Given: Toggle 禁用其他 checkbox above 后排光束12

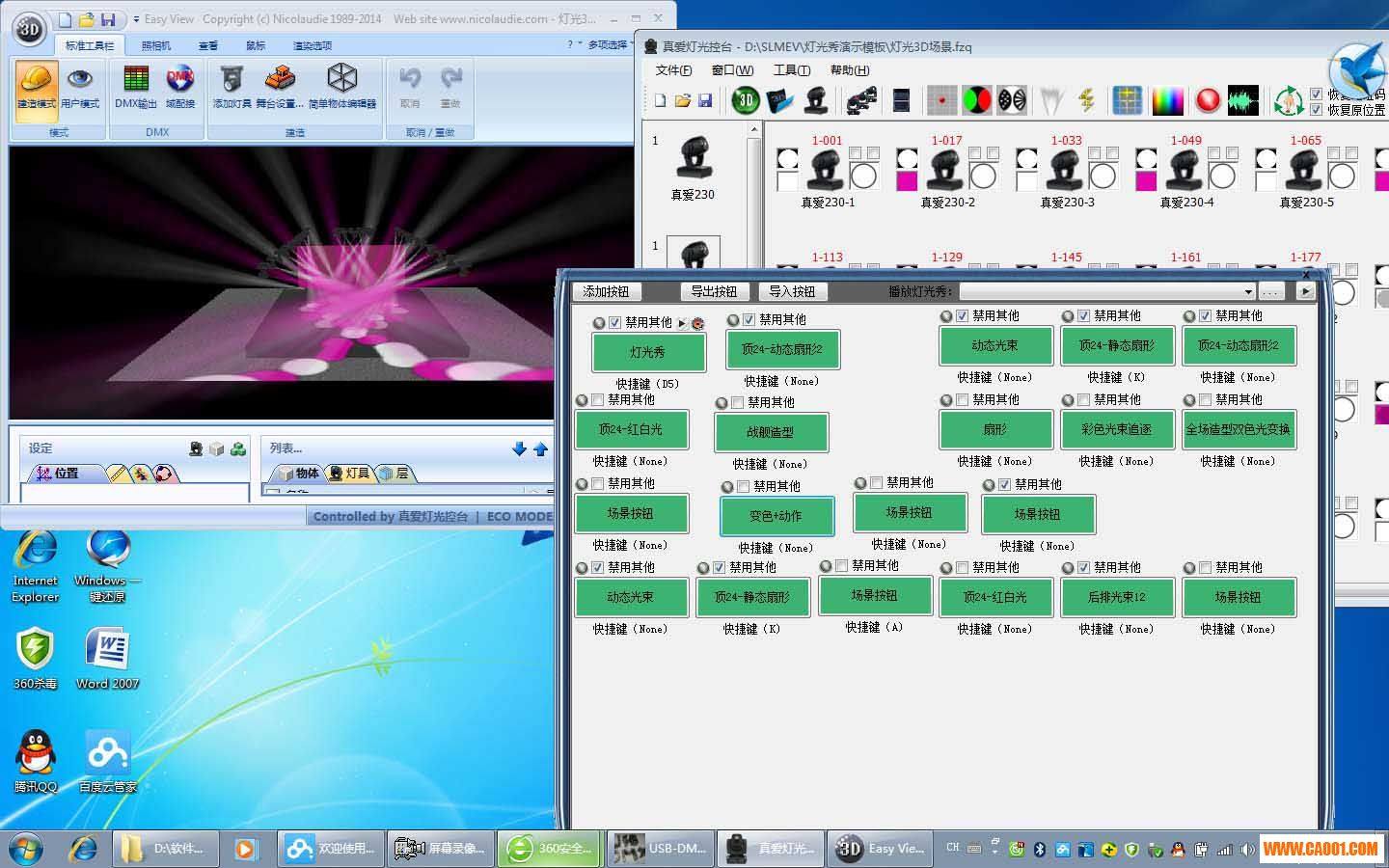Looking at the screenshot, I should 1083,568.
